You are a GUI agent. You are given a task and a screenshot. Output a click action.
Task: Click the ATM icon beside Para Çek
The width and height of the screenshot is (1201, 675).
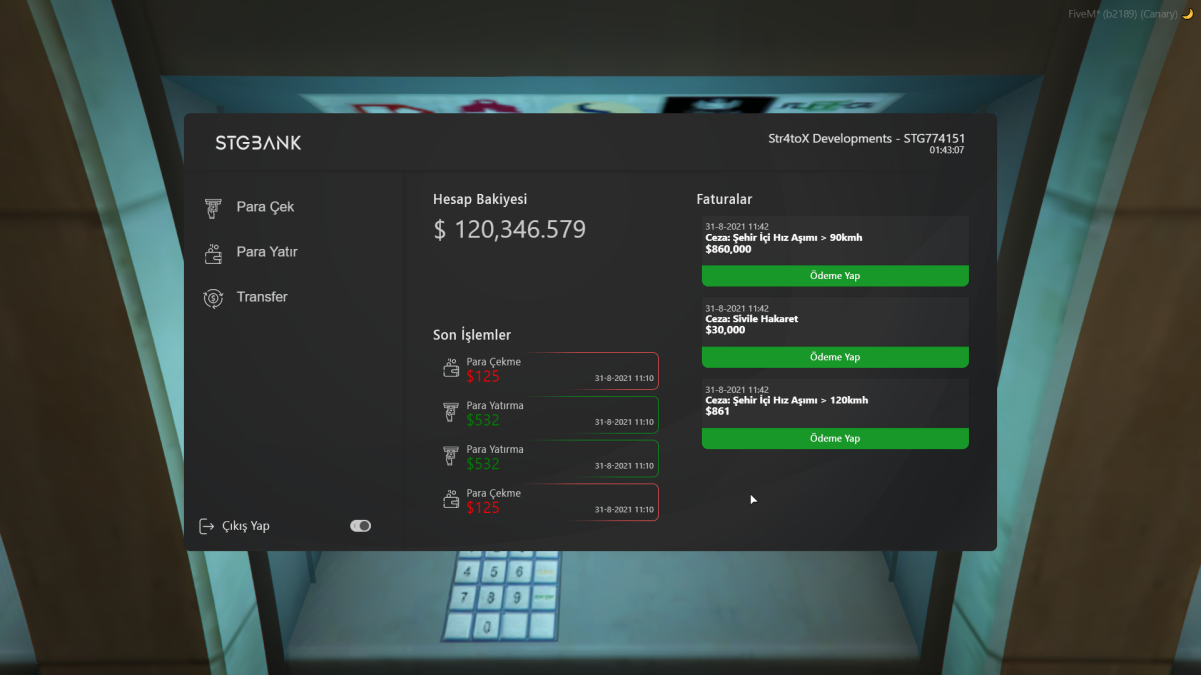(213, 207)
